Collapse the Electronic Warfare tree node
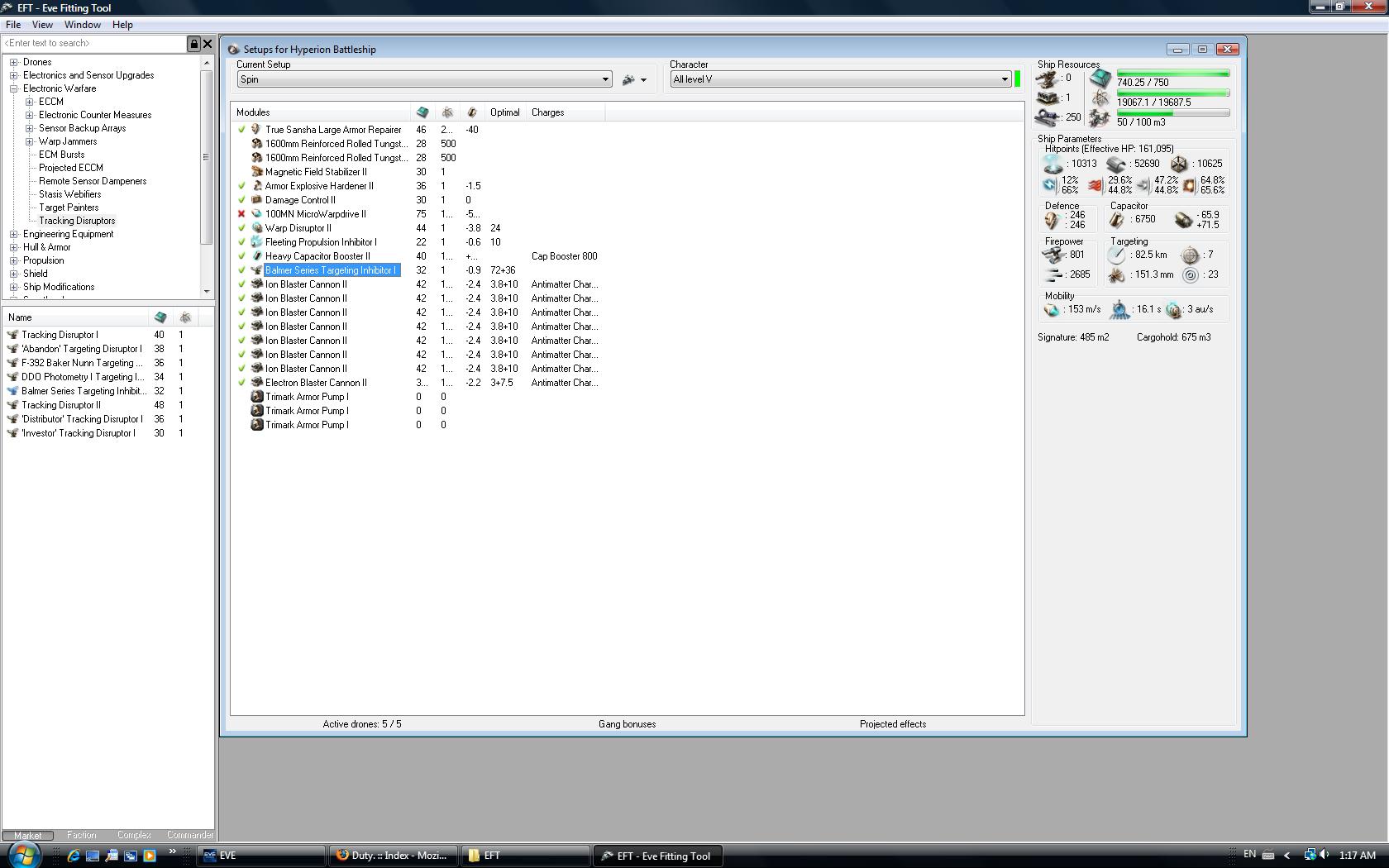This screenshot has width=1389, height=868. [14, 88]
